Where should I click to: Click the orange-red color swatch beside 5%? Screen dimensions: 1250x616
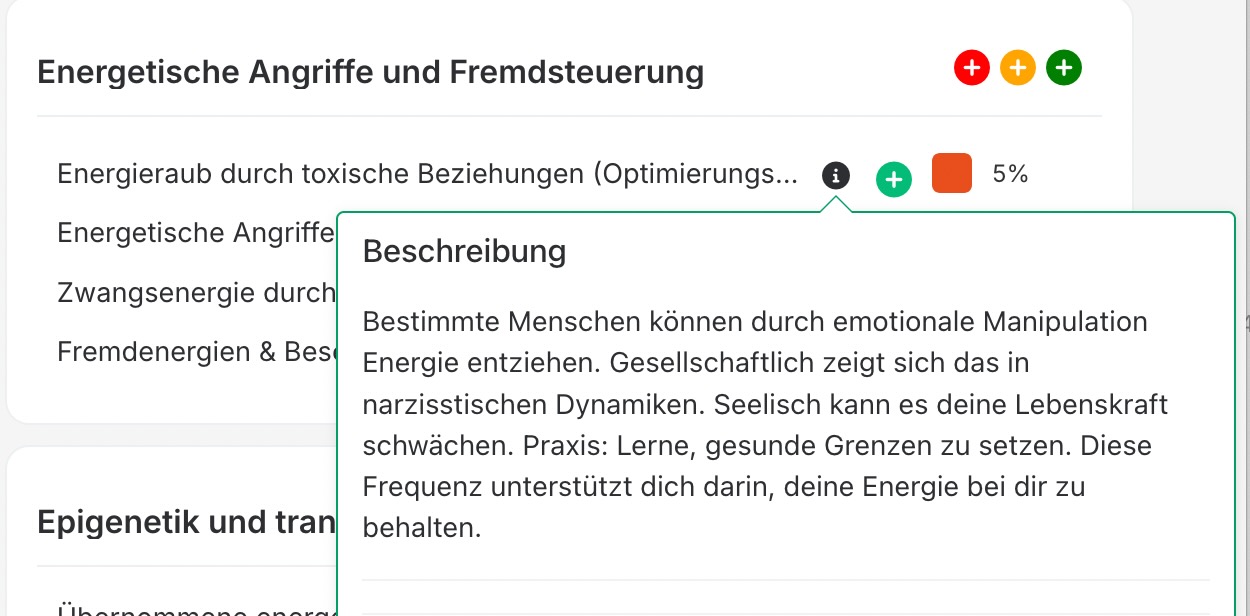[951, 173]
